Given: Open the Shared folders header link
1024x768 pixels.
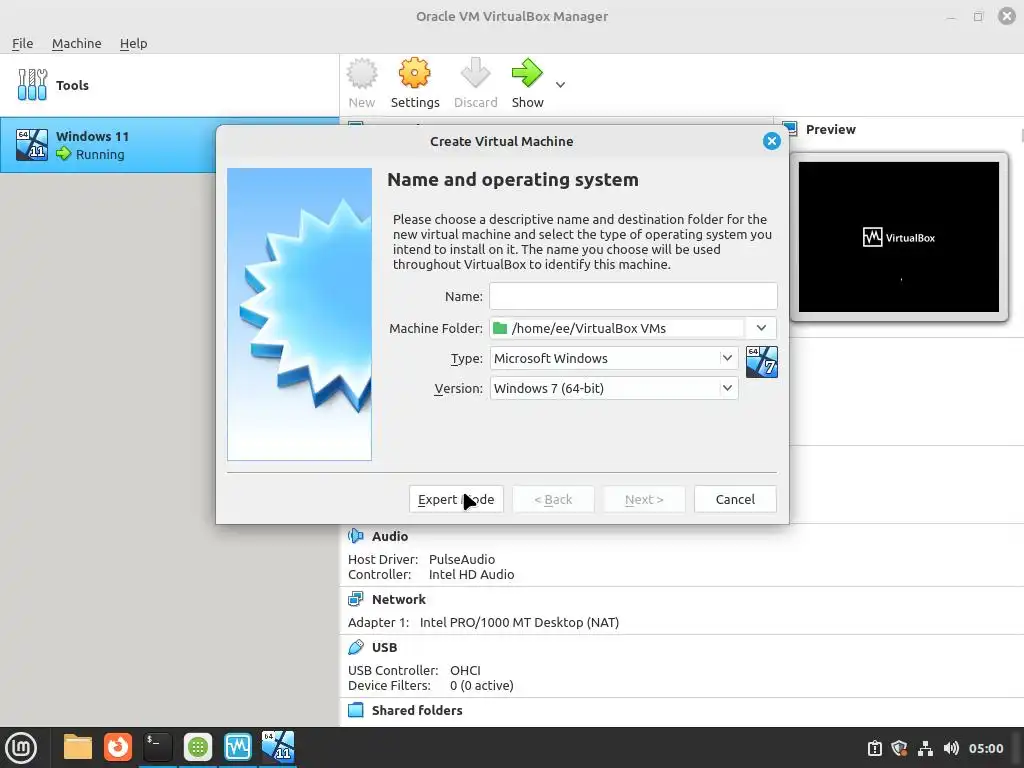Looking at the screenshot, I should 417,710.
